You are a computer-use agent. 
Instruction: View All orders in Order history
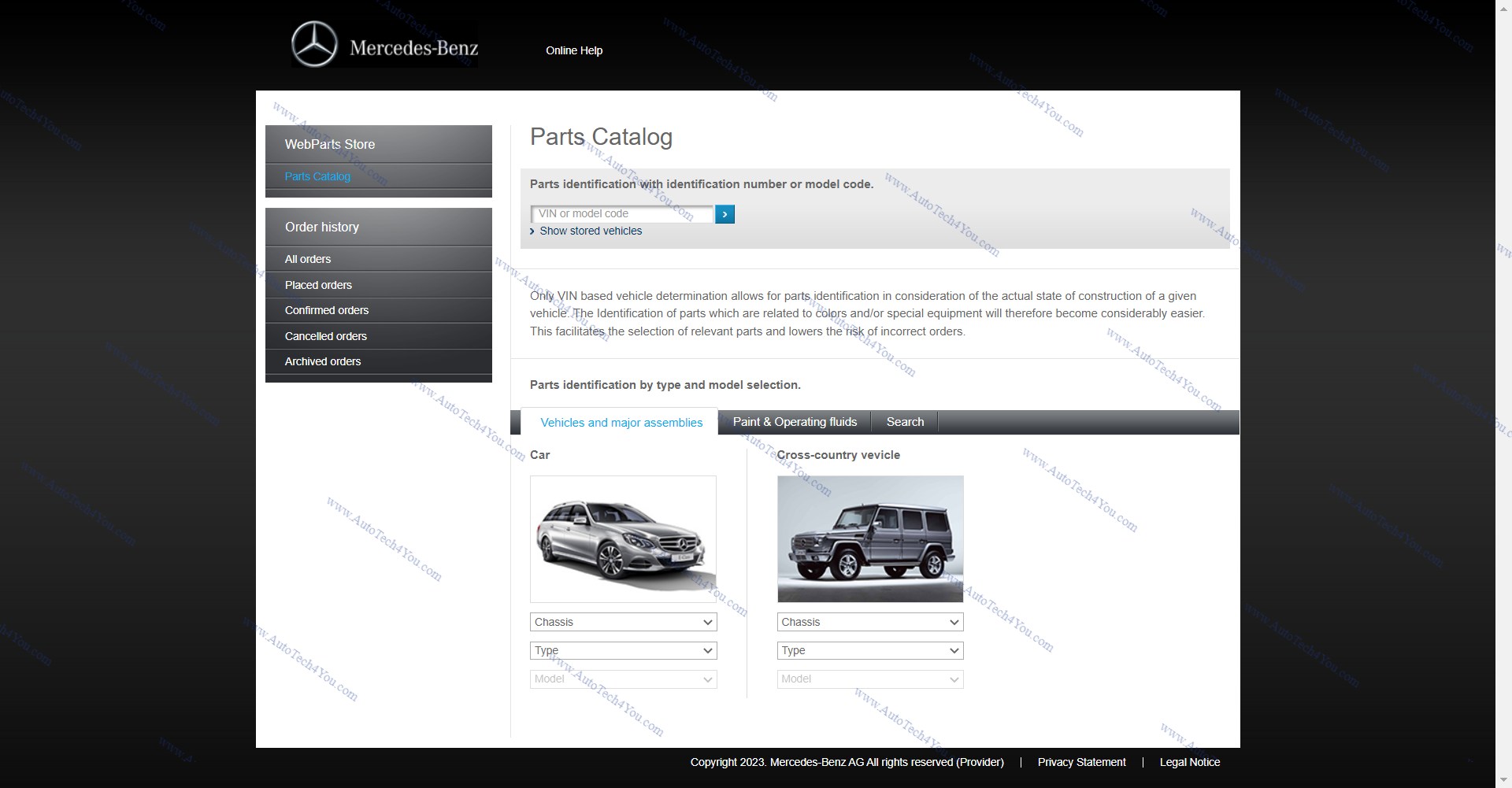tap(308, 259)
